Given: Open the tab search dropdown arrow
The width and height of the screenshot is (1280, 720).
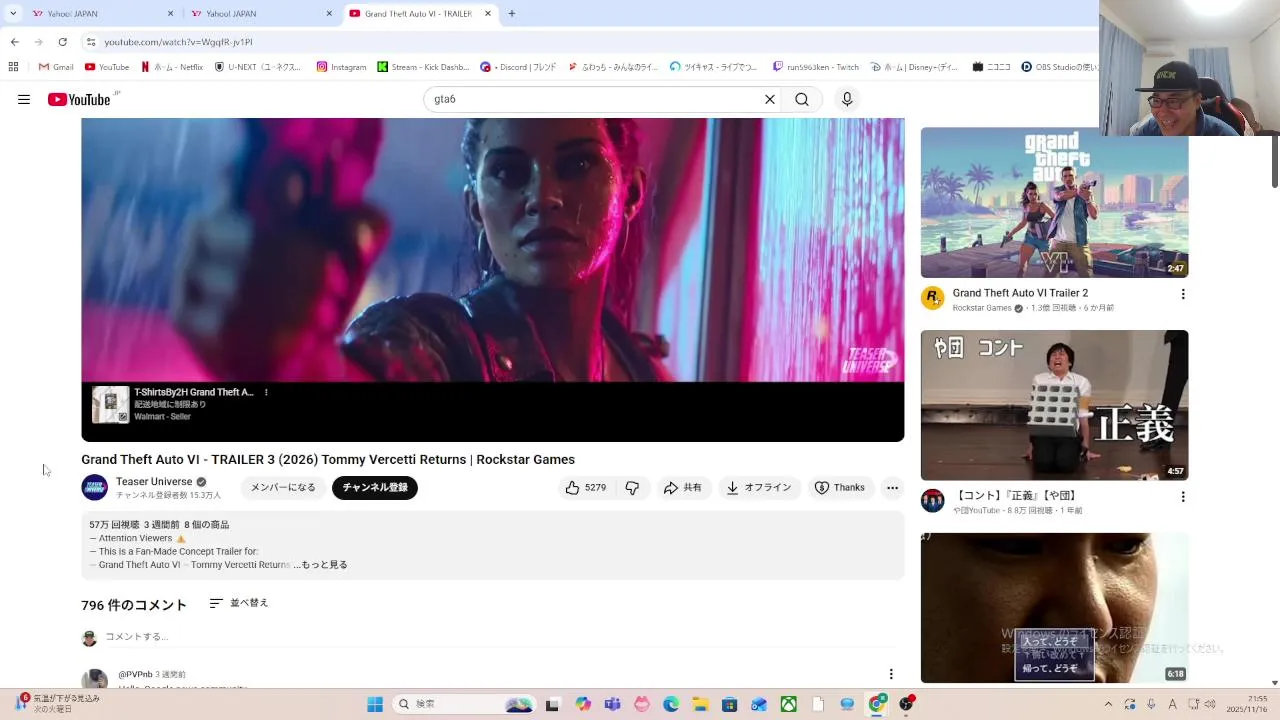Looking at the screenshot, I should pos(13,14).
